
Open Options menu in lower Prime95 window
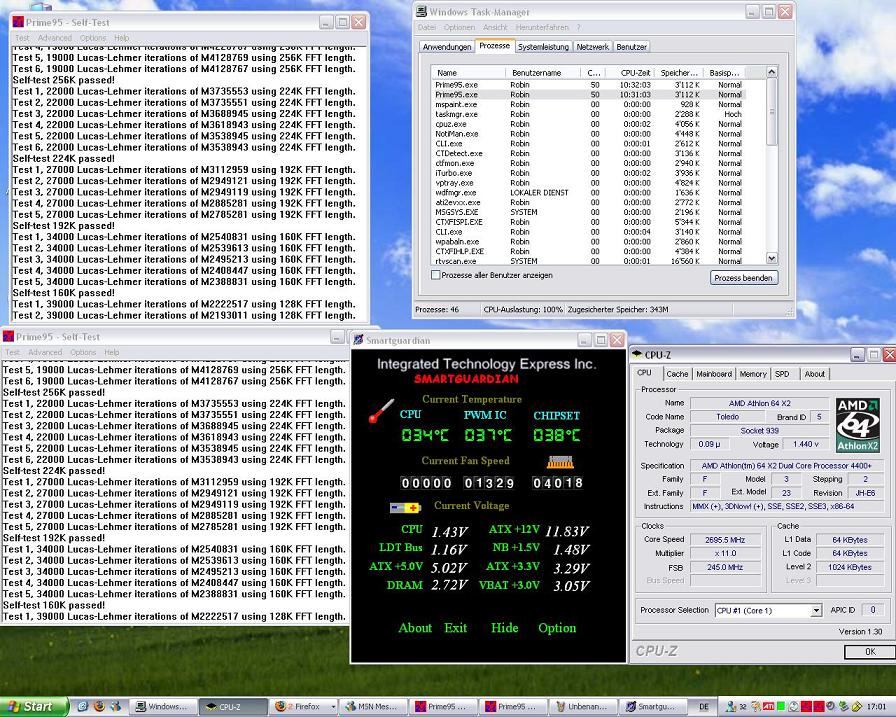tap(83, 353)
